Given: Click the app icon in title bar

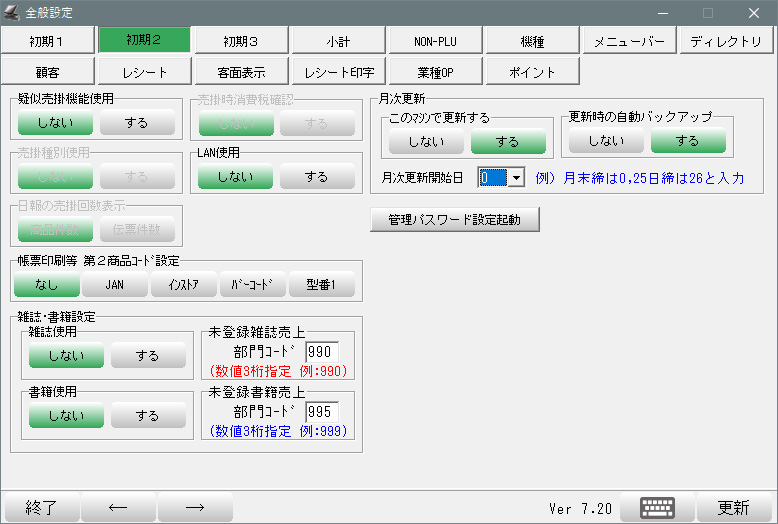Looking at the screenshot, I should coord(12,13).
